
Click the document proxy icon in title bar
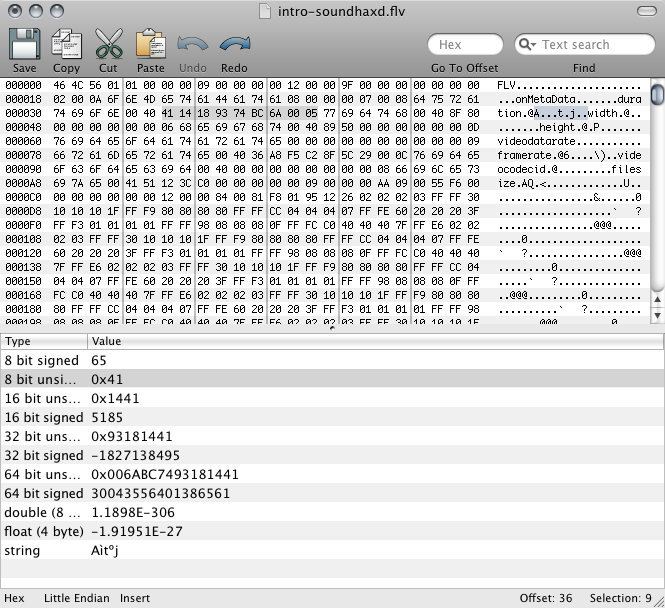point(265,11)
